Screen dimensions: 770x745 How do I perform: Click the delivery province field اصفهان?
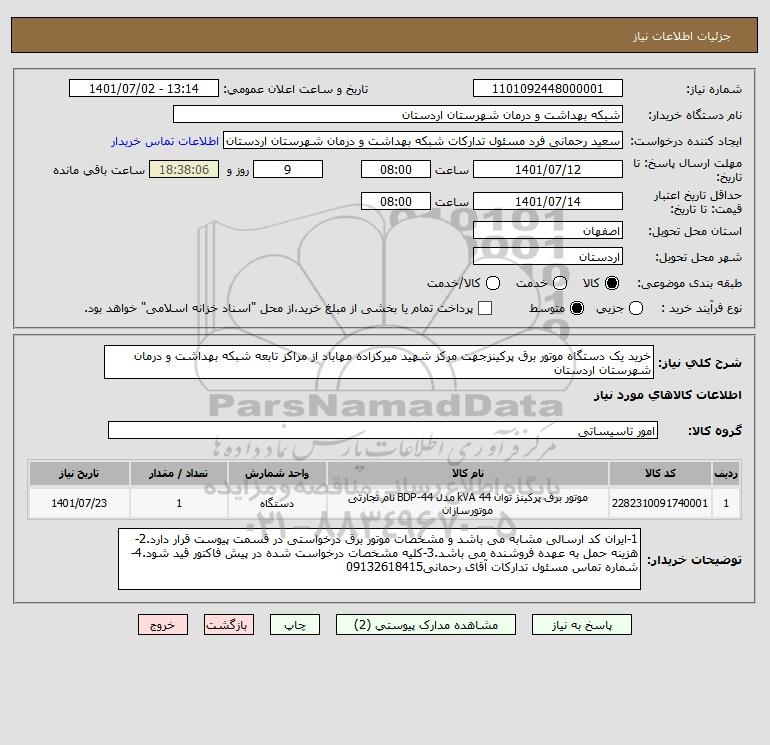[x=548, y=230]
